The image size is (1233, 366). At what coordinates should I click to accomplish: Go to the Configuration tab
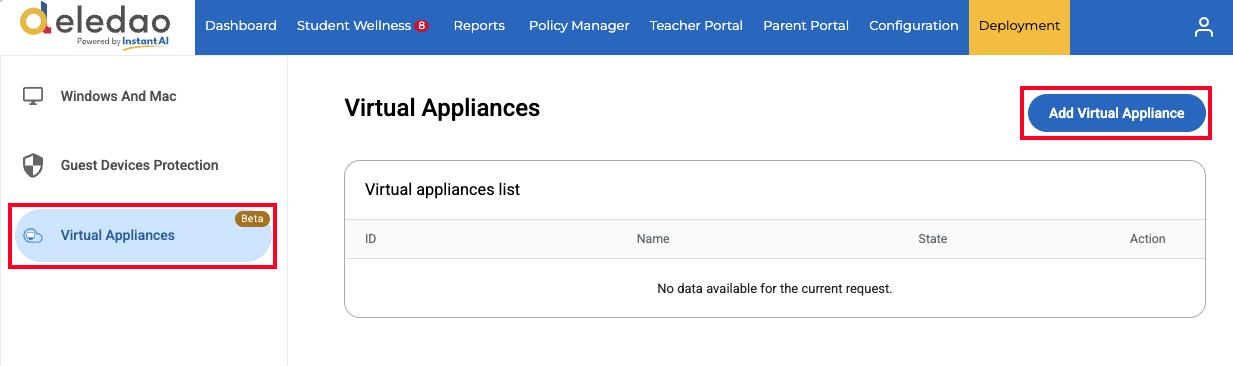click(x=914, y=26)
